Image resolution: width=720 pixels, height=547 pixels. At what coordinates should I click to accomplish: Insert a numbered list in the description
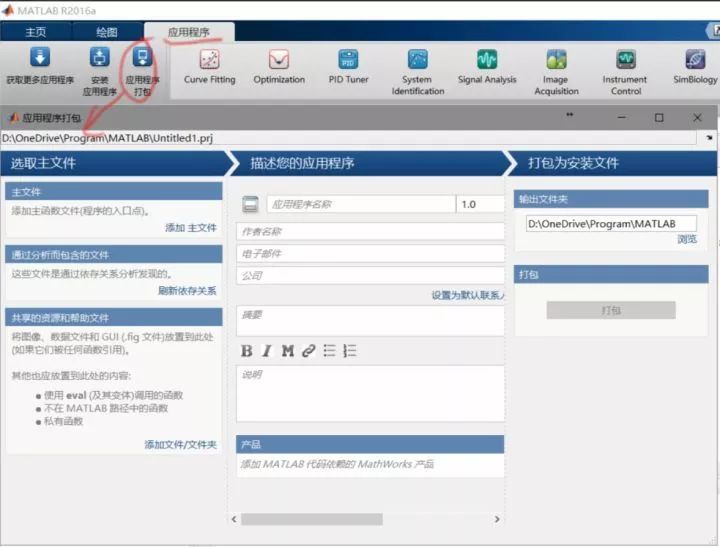pyautogui.click(x=350, y=350)
